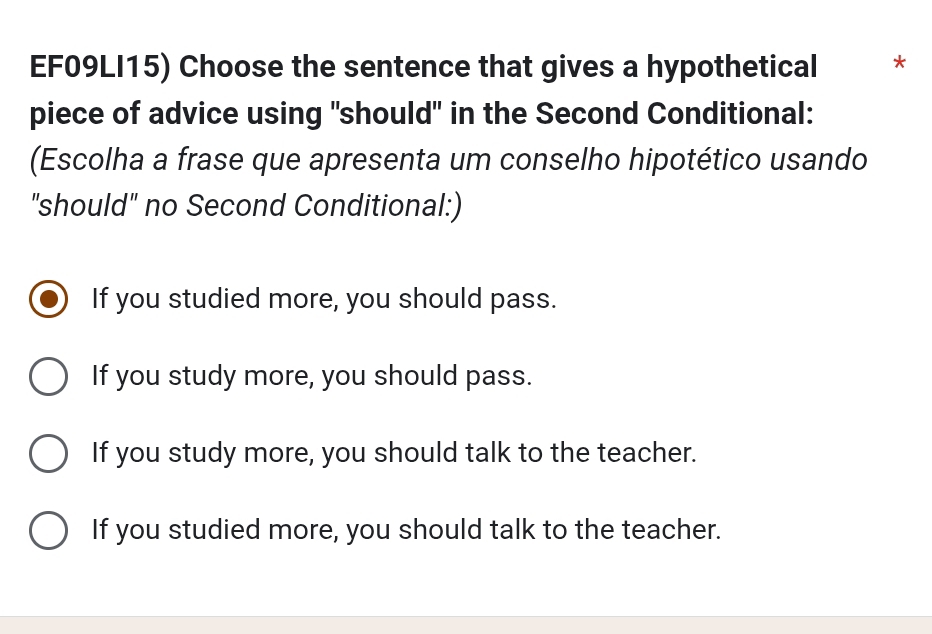Click the bold English question heading
The image size is (932, 634).
423,90
